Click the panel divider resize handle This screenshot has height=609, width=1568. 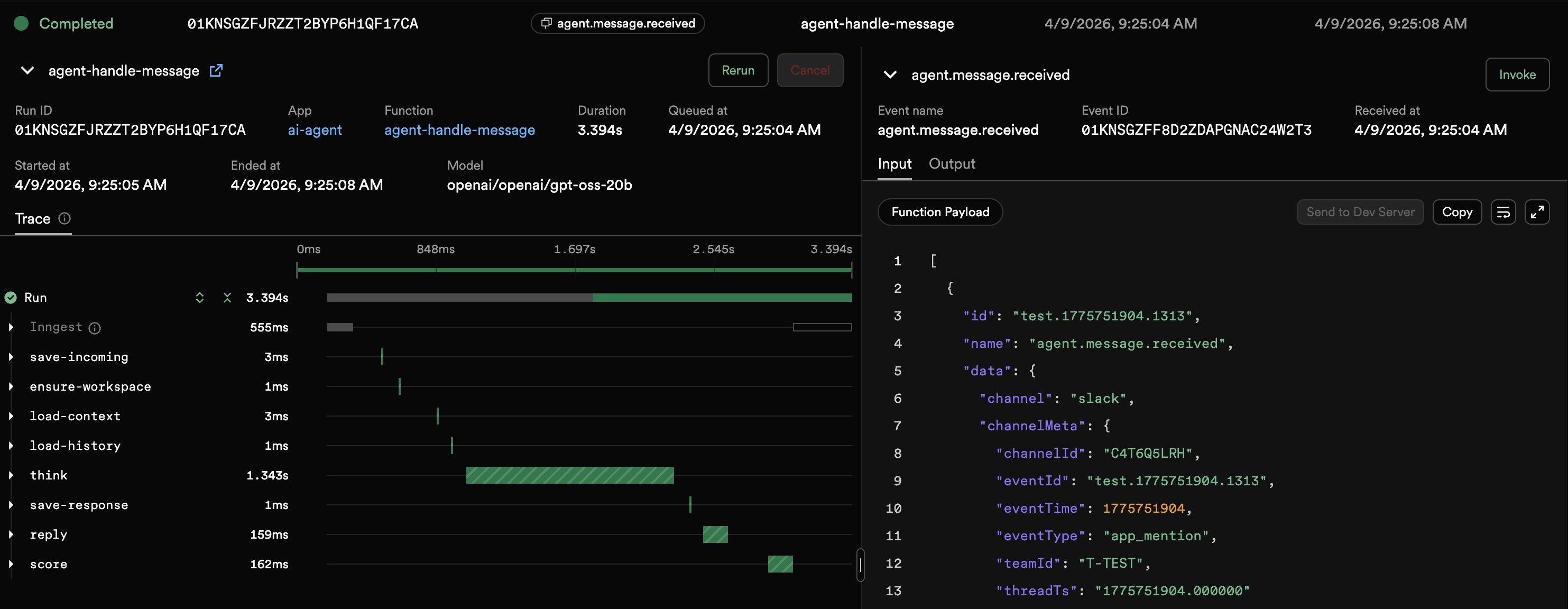[x=860, y=565]
